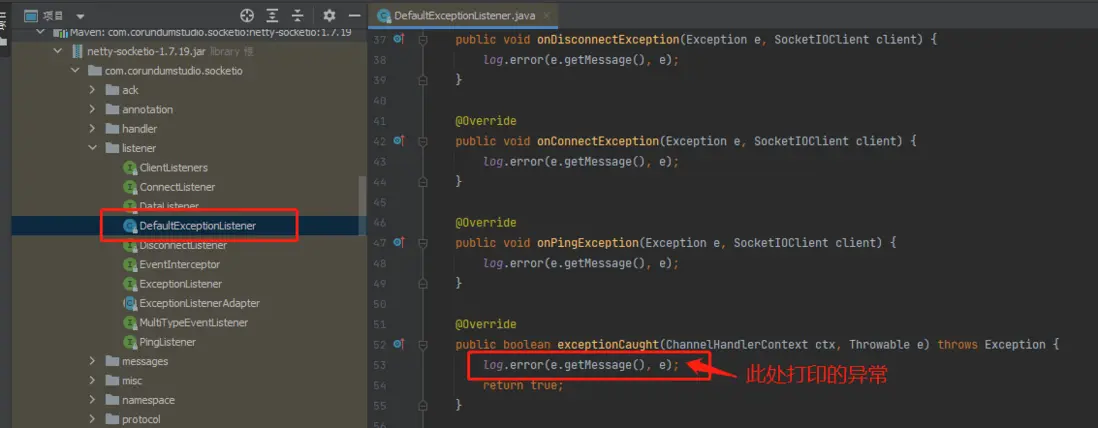Screen dimensions: 1098x428
Task: Click the onDisconnectException method name in code
Action: click(608, 39)
